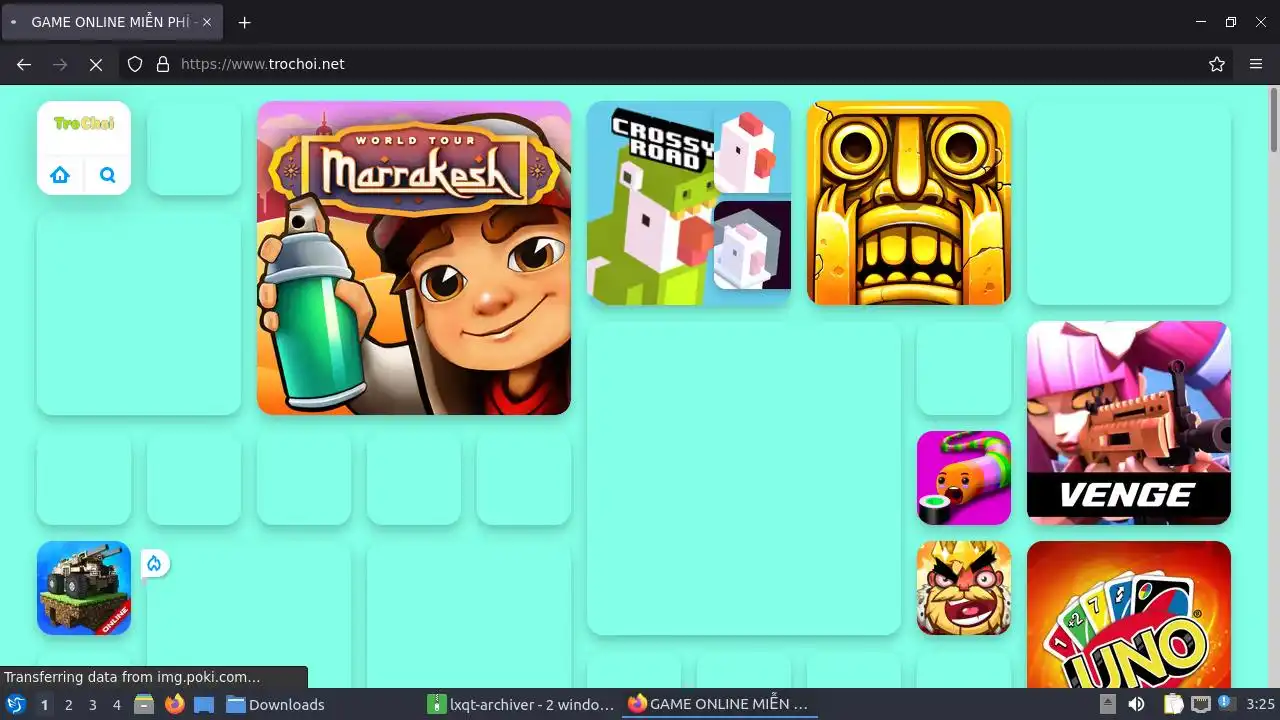Launch the file manager from the panel
1280x720 pixels.
tap(144, 704)
